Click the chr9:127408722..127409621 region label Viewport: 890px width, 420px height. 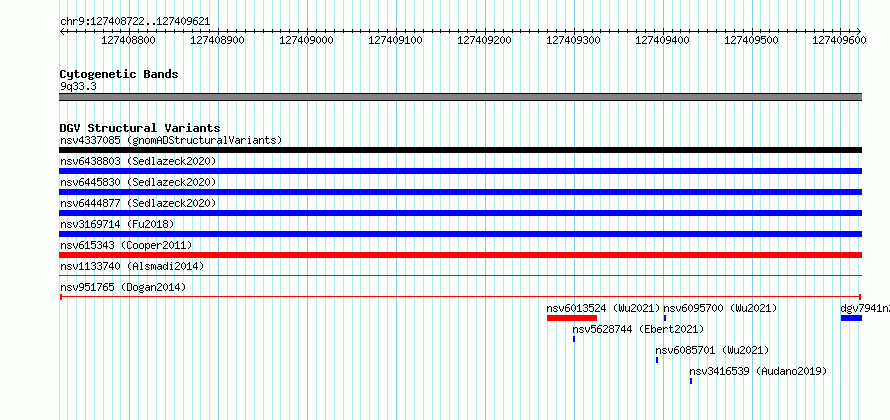click(135, 22)
